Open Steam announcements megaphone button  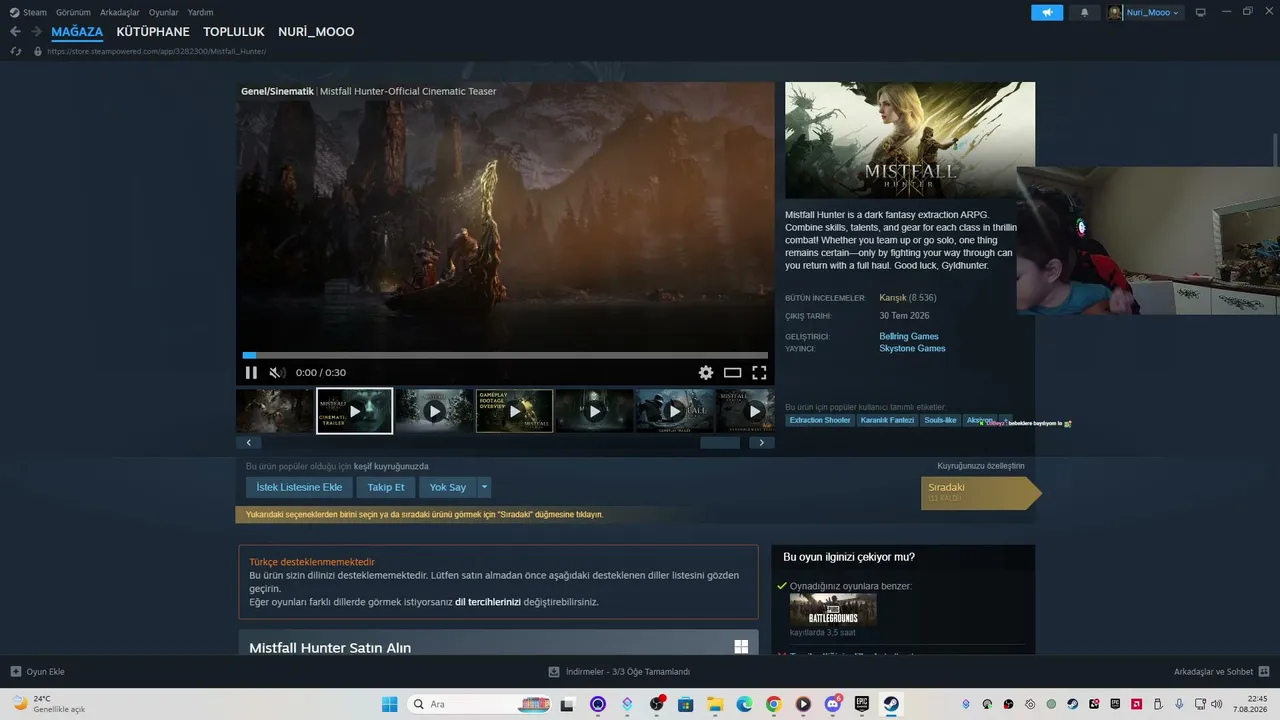(1047, 12)
